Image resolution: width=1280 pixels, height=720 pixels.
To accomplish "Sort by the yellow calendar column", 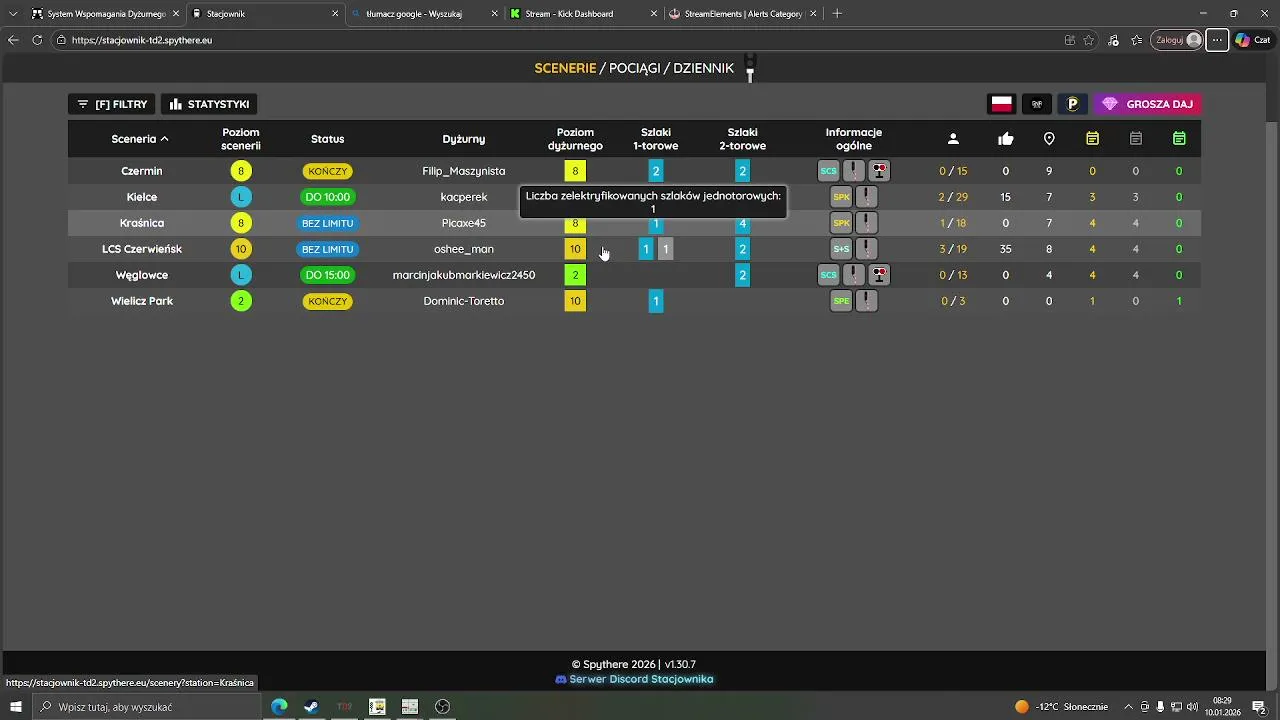I will tap(1092, 139).
